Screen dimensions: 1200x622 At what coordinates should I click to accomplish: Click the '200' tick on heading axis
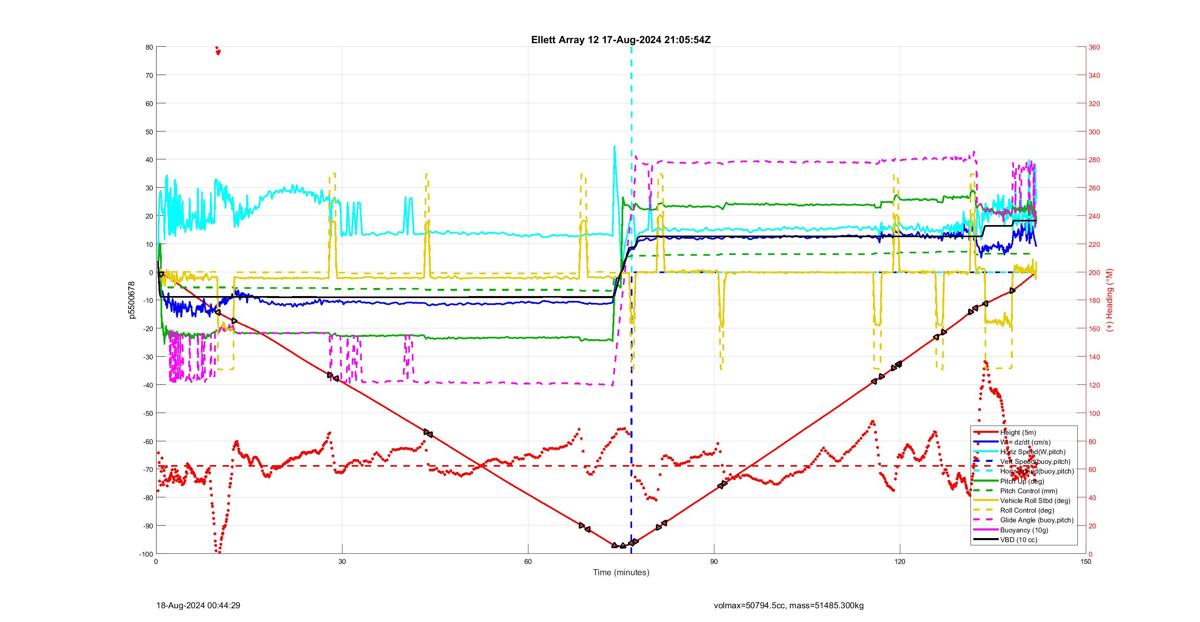[x=1096, y=272]
